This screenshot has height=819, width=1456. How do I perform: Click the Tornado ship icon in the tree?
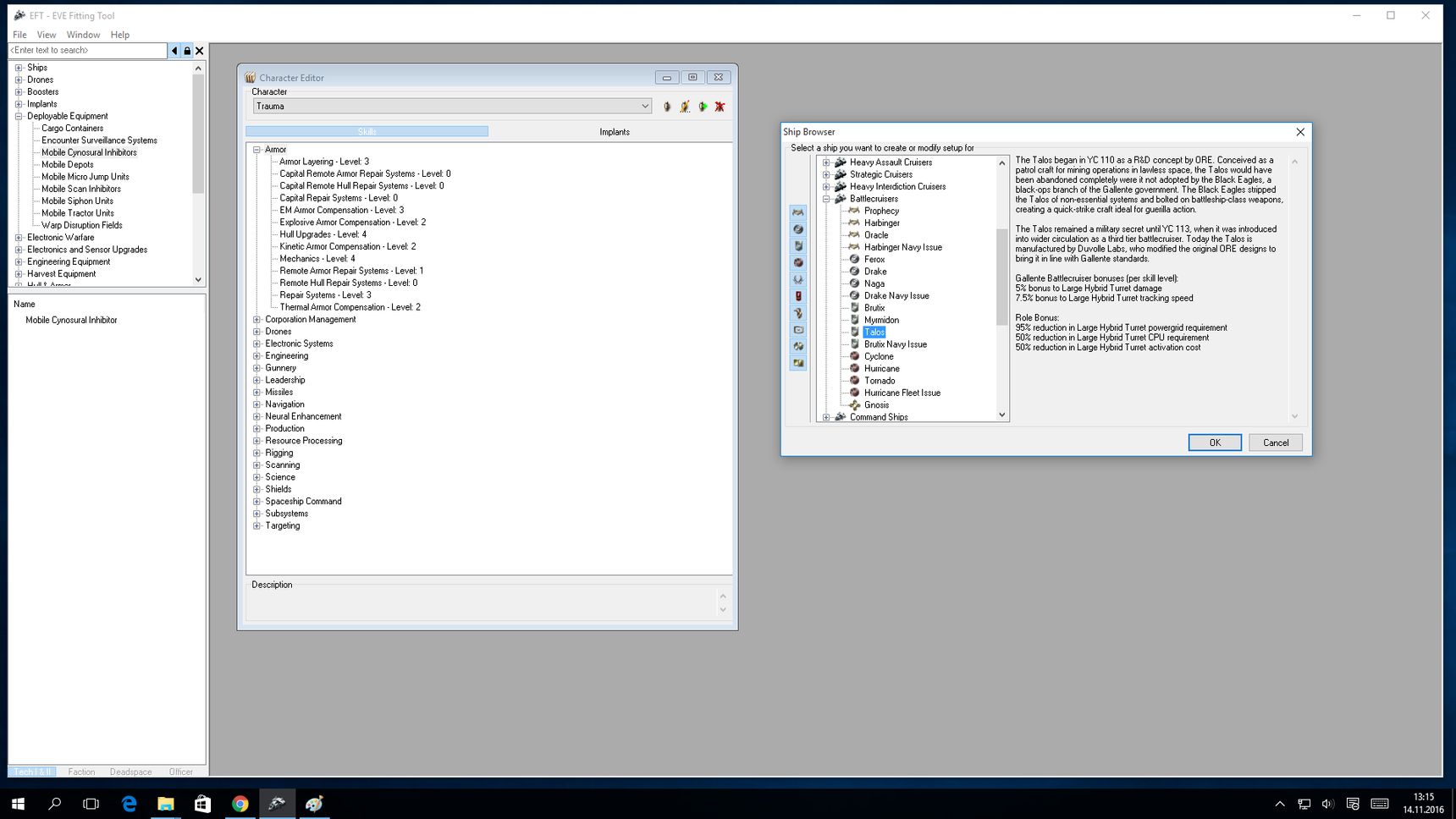click(x=854, y=381)
